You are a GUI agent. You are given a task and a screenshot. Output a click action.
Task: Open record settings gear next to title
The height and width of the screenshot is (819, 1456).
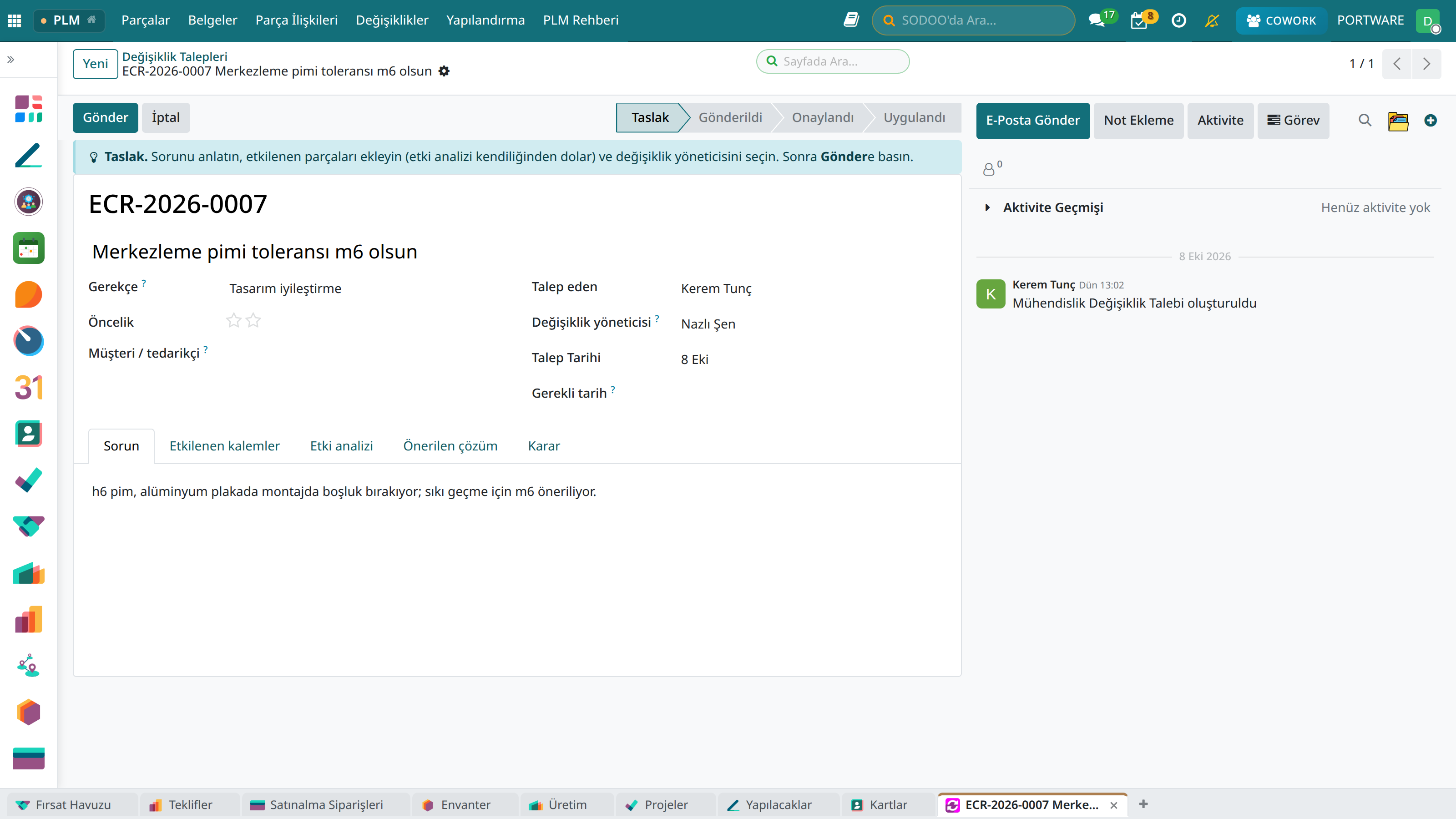(444, 71)
